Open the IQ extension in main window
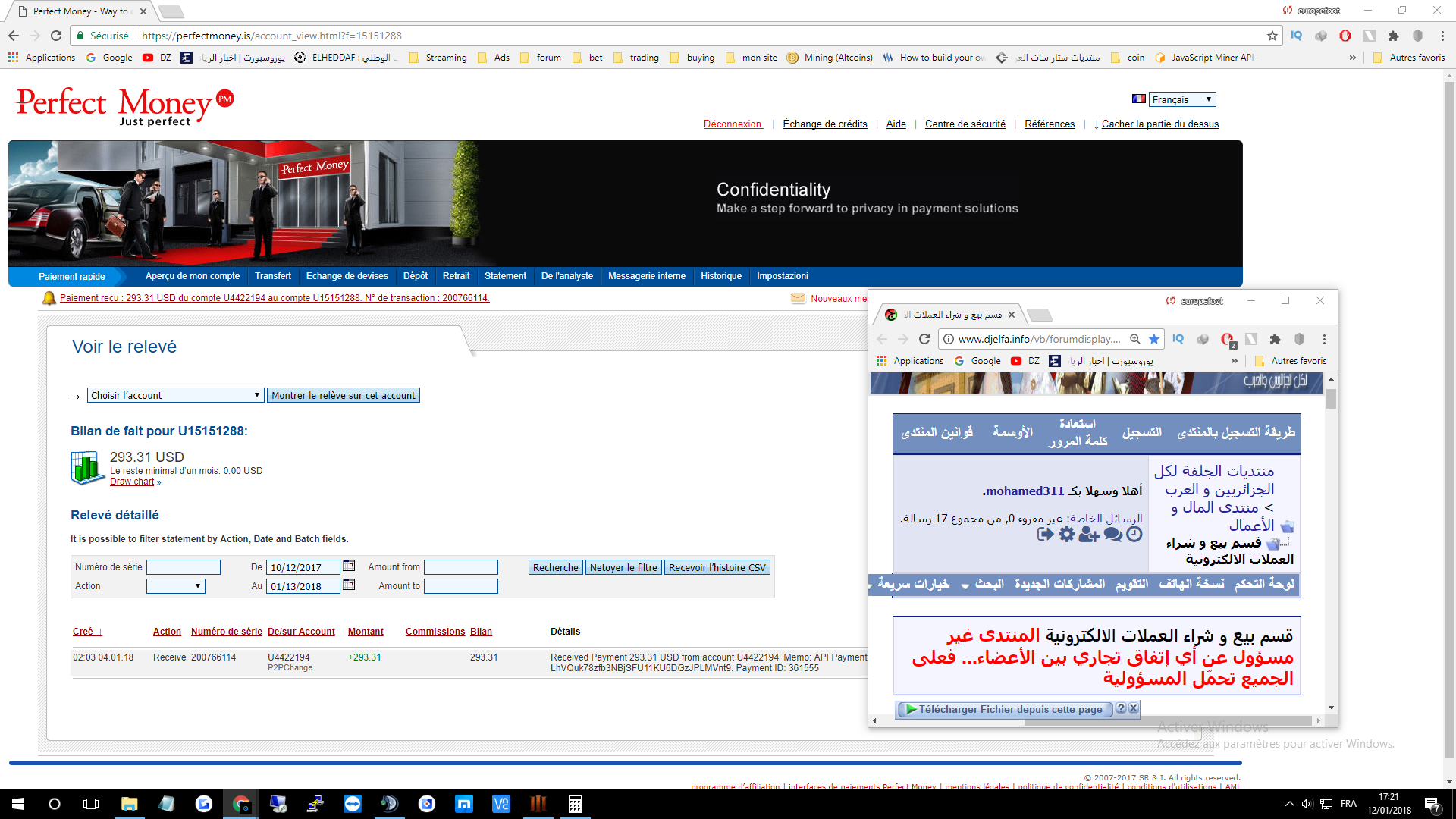The image size is (1456, 819). pyautogui.click(x=1297, y=36)
